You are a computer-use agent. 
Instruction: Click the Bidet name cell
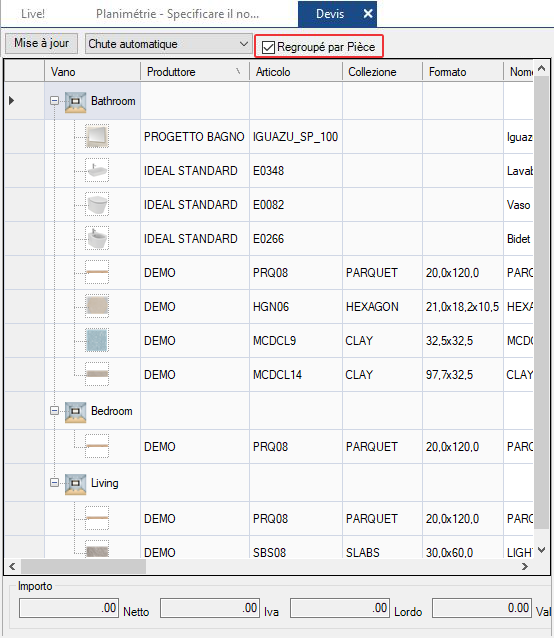point(519,239)
